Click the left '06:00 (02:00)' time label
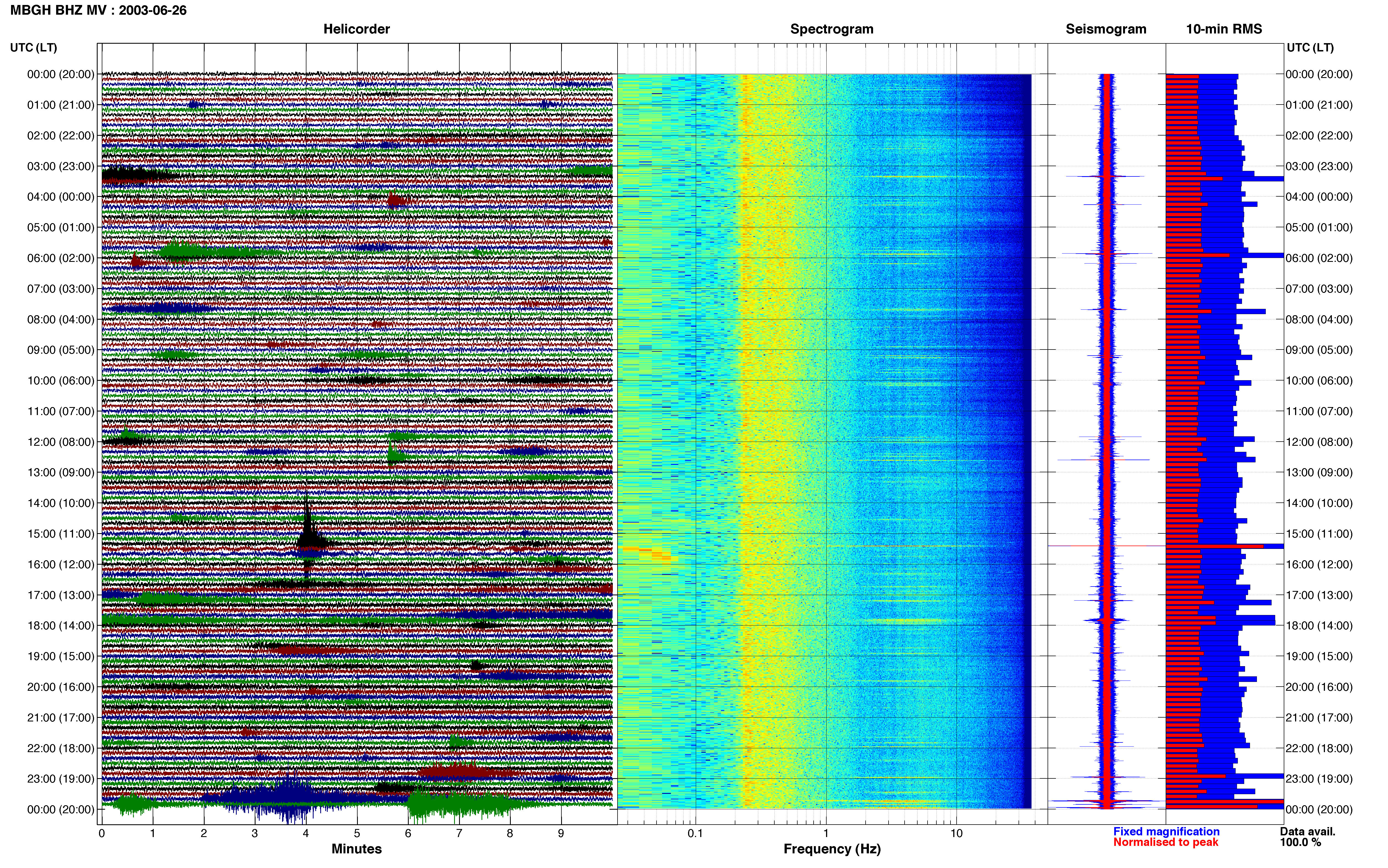 [x=60, y=258]
